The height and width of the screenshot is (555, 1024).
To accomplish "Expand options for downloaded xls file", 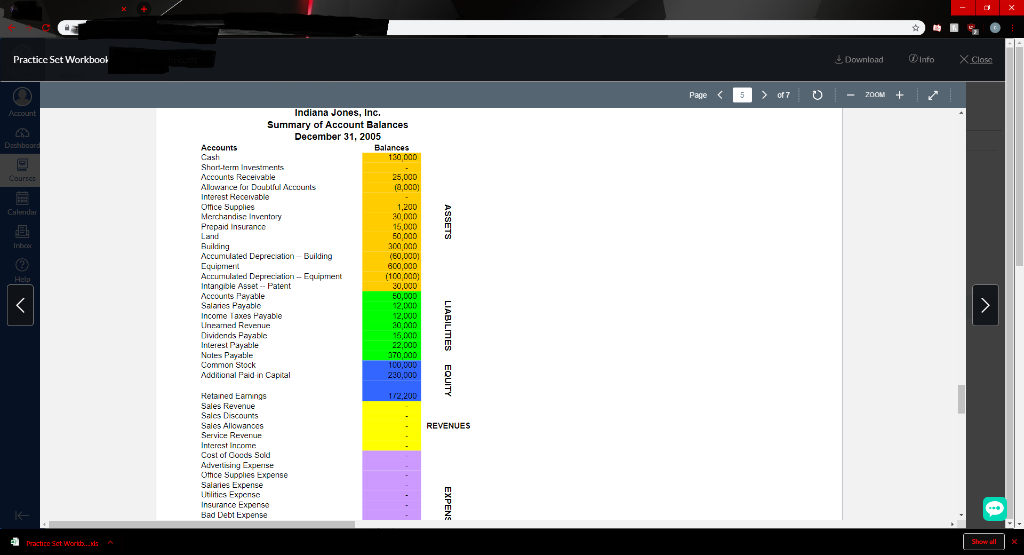I will pos(110,543).
